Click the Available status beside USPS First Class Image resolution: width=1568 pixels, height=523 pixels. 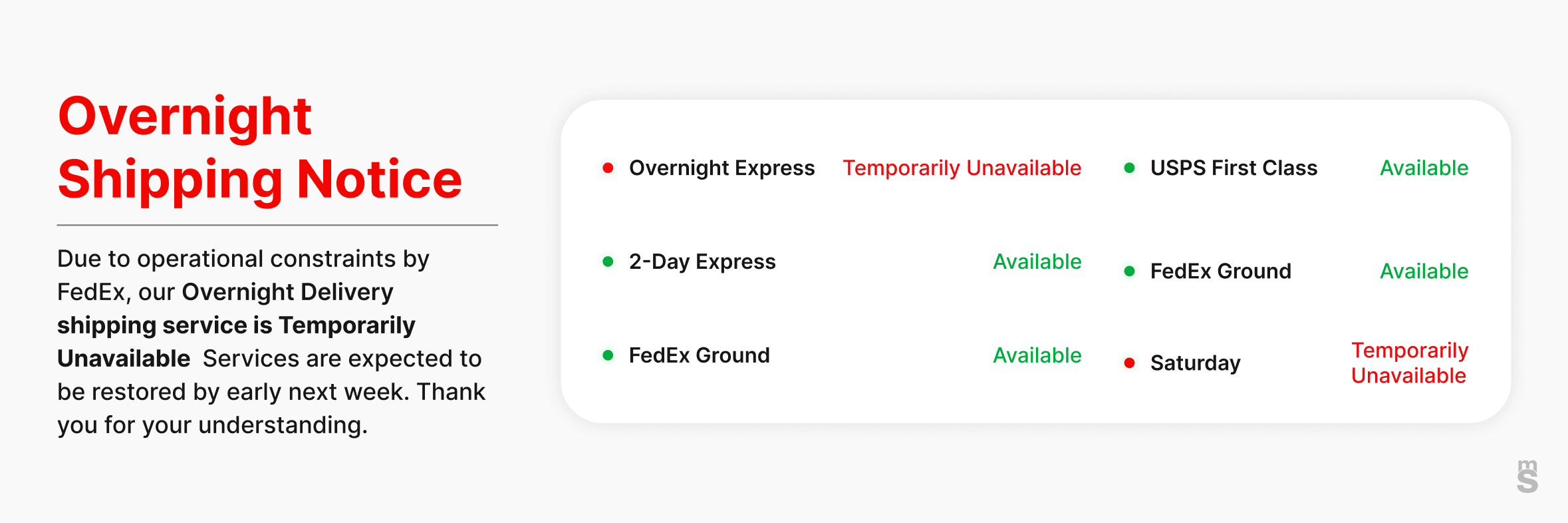1424,168
